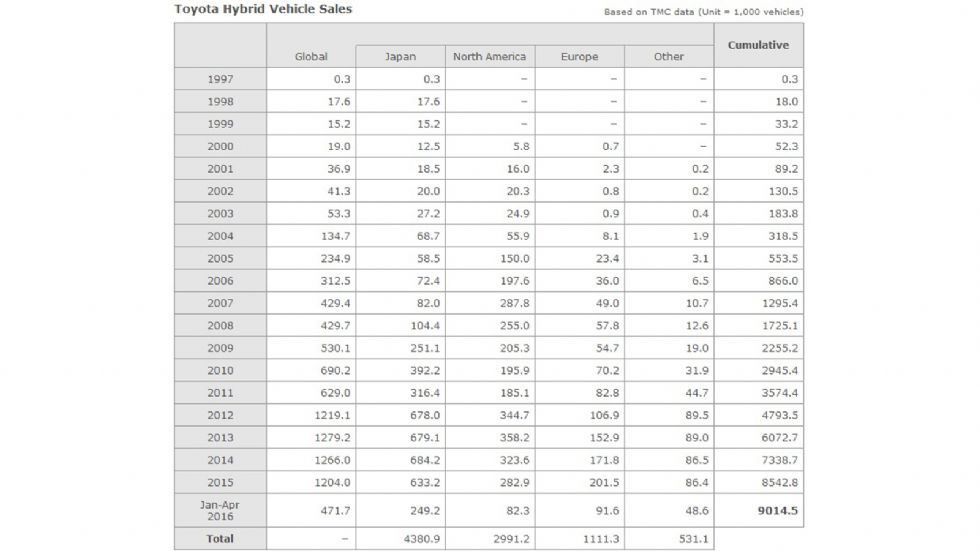Select the 'Based on TMC data' unit note
Image resolution: width=980 pixels, height=551 pixels.
click(703, 12)
